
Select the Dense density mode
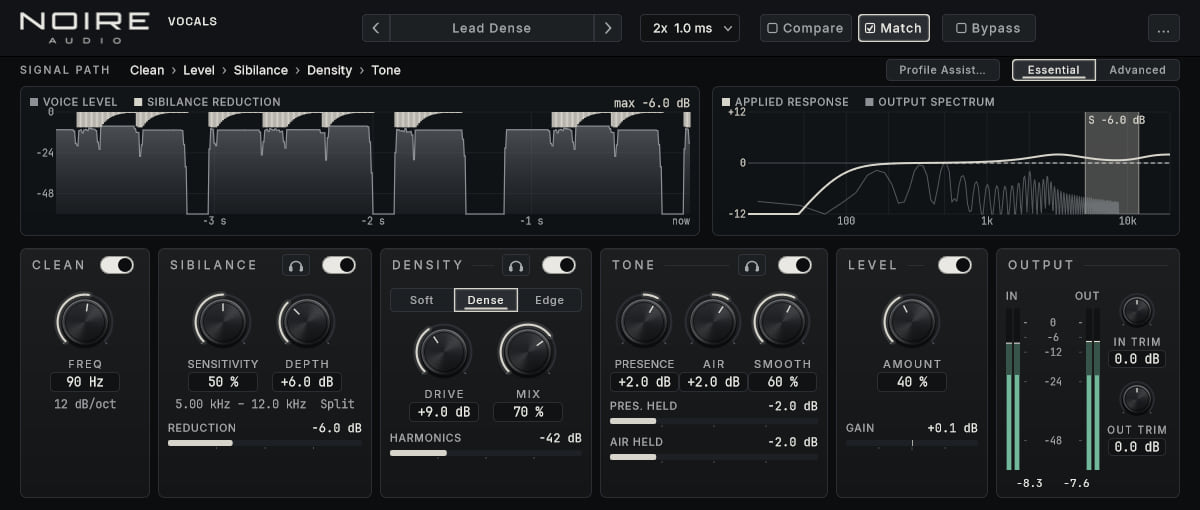[x=486, y=300]
